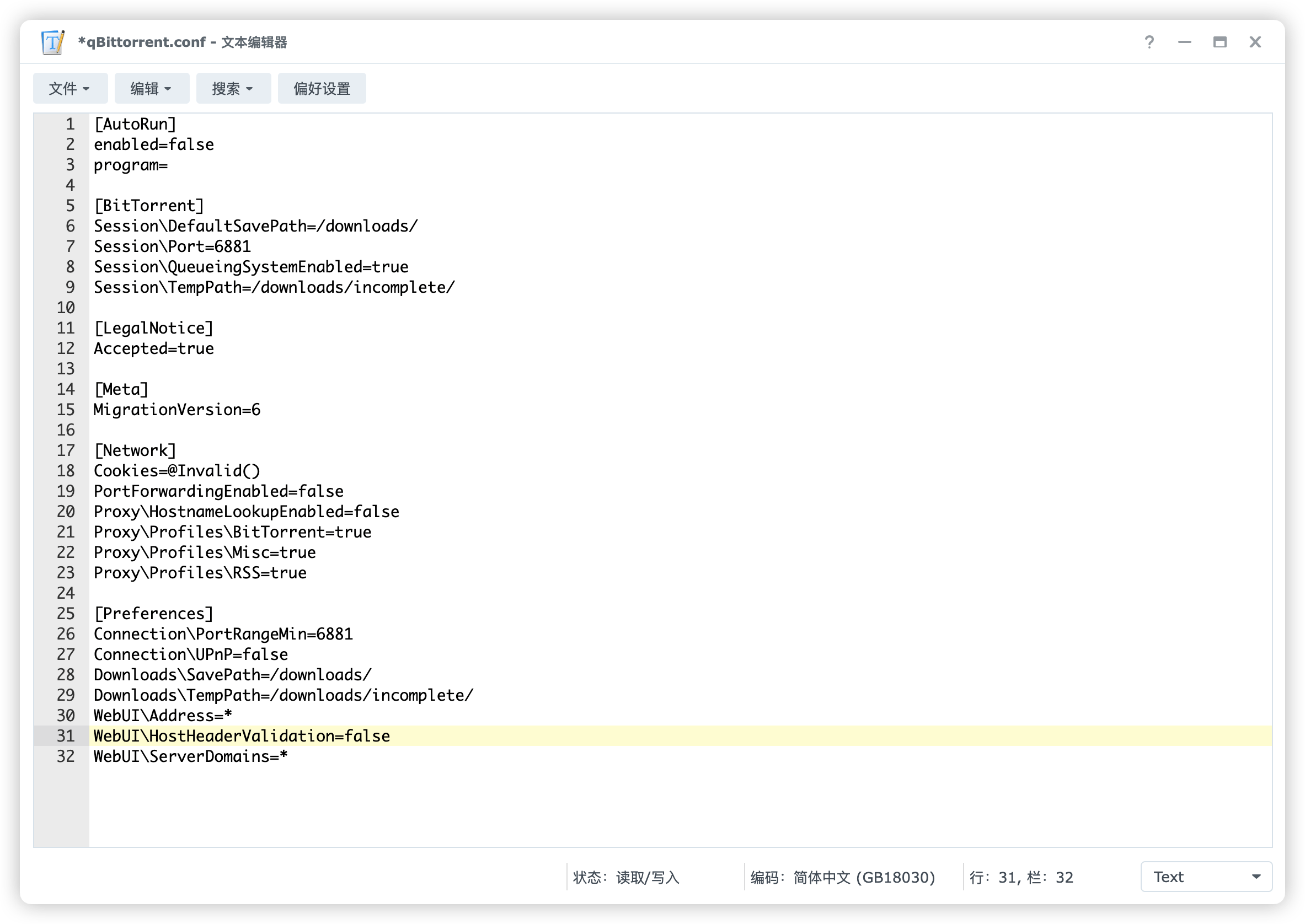Image resolution: width=1305 pixels, height=924 pixels.
Task: Click the 偏好设置 button
Action: coord(322,89)
